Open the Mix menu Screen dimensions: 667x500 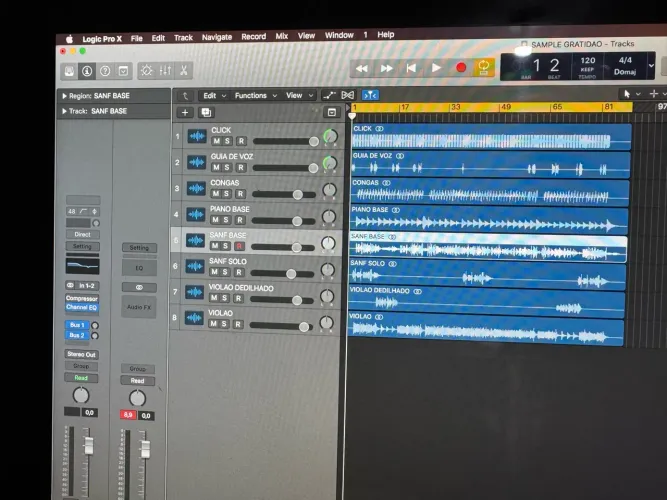tap(282, 36)
